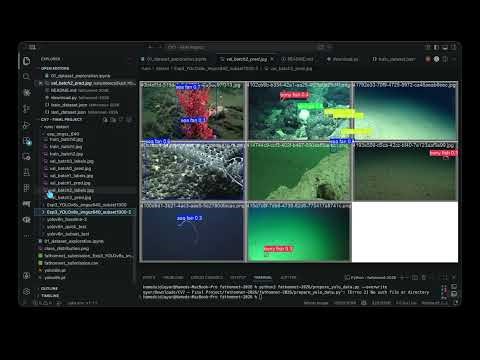
Task: Split the terminal
Action: pos(415,277)
